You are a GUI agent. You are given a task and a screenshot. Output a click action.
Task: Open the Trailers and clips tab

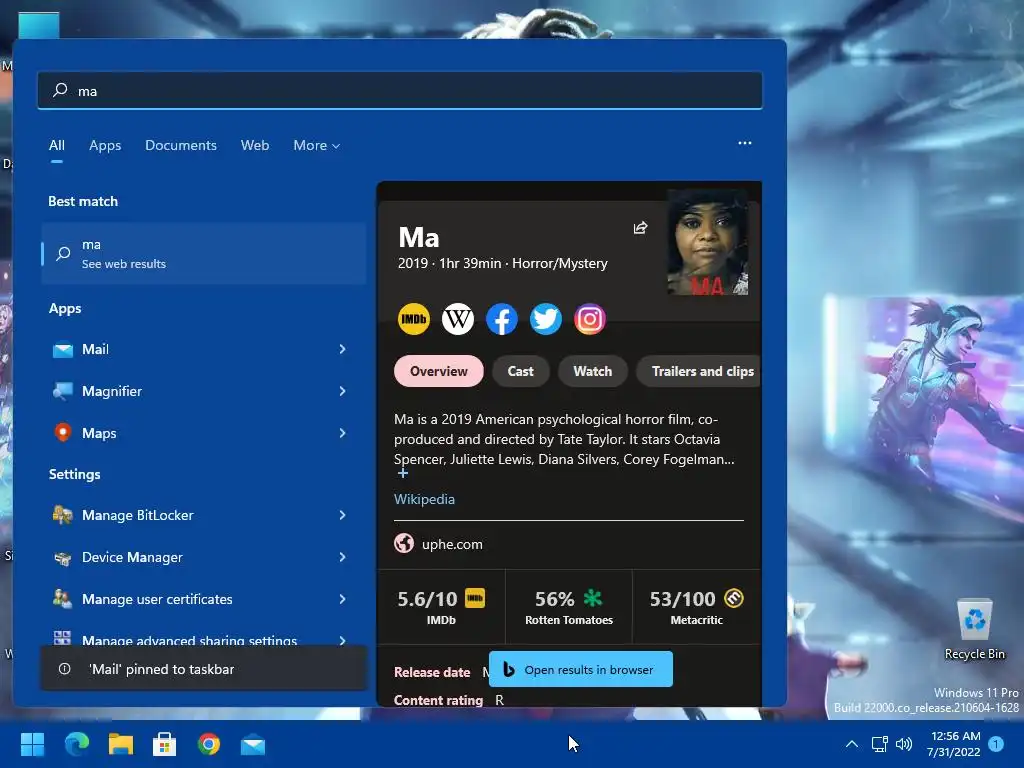[699, 371]
